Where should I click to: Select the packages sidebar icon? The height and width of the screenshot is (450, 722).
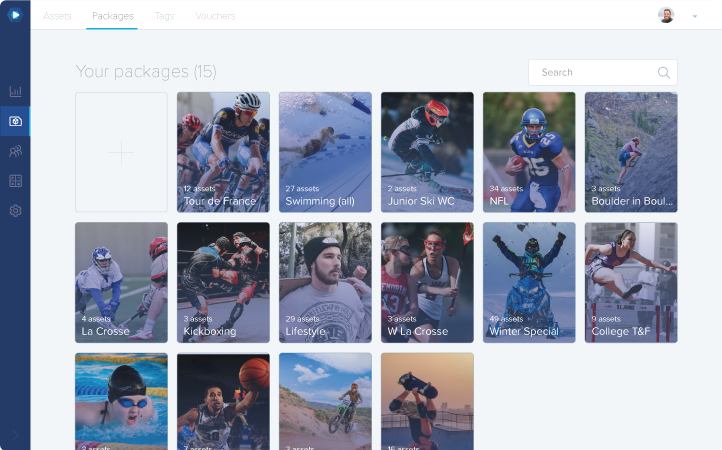15,121
